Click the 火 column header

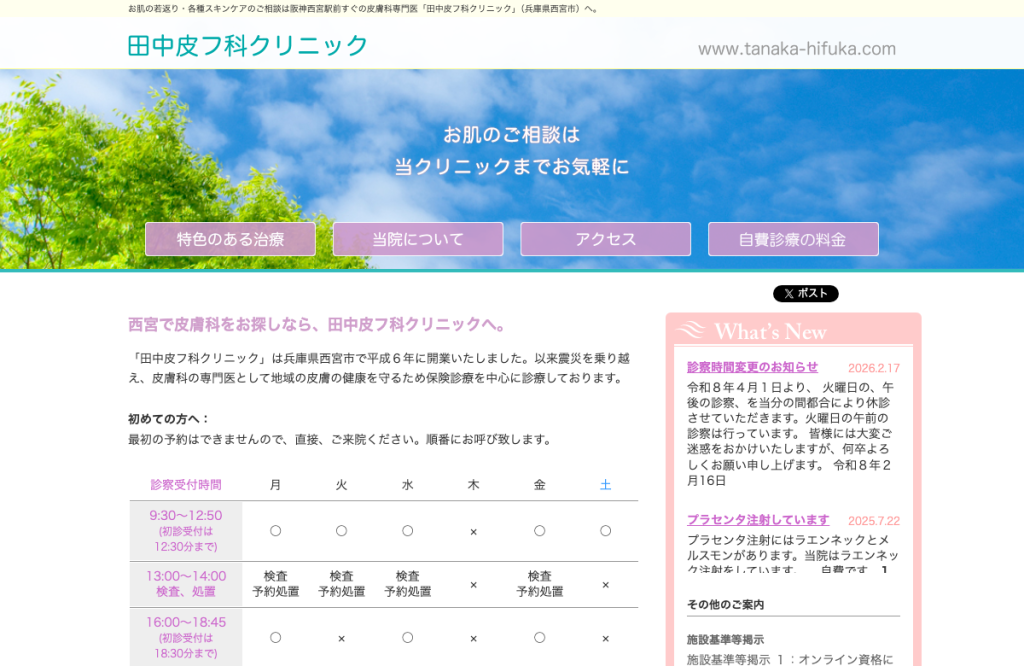[x=342, y=484]
